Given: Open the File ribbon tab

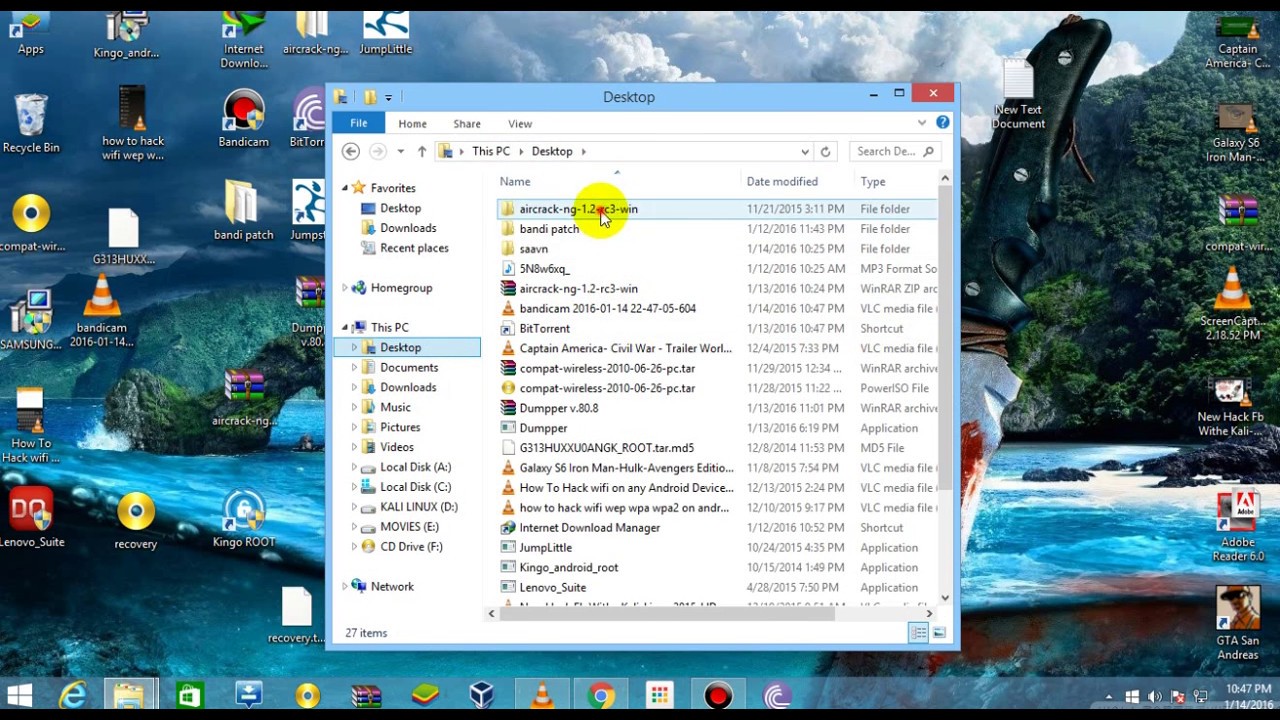Looking at the screenshot, I should tap(358, 123).
